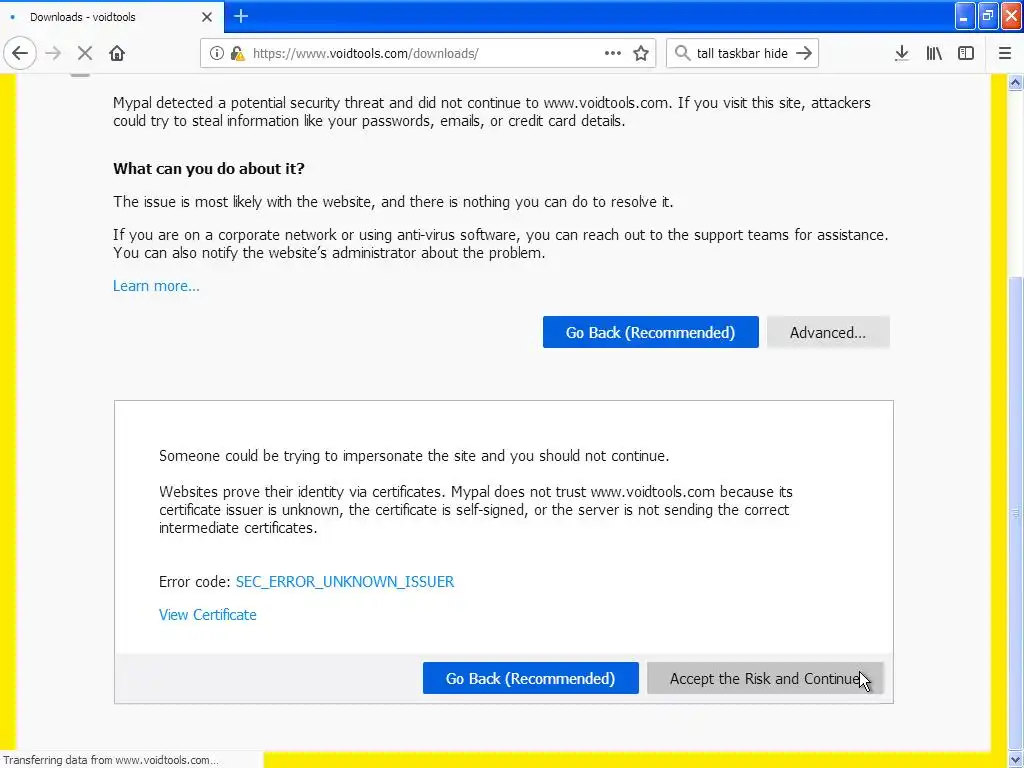This screenshot has height=768, width=1024.
Task: Open the Library icon in toolbar
Action: tap(934, 54)
